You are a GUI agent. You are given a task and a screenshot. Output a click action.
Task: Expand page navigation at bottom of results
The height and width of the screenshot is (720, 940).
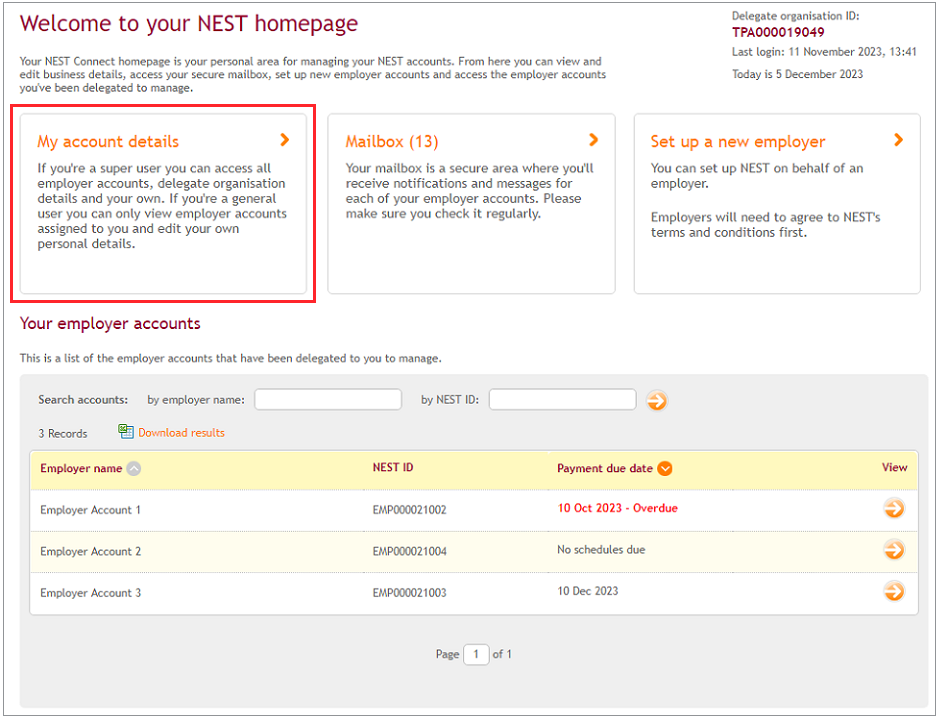(x=475, y=654)
